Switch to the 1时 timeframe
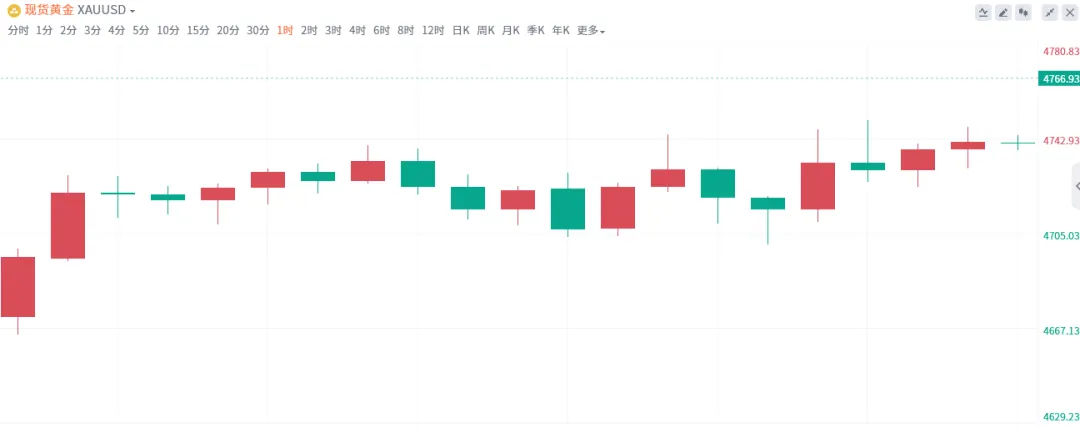This screenshot has height=438, width=1080. pyautogui.click(x=285, y=31)
